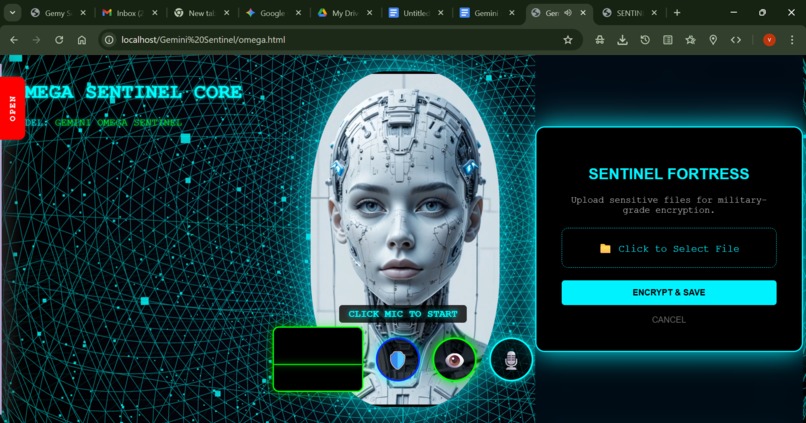The width and height of the screenshot is (806, 423).
Task: Close the SENTIN tab
Action: 654,13
